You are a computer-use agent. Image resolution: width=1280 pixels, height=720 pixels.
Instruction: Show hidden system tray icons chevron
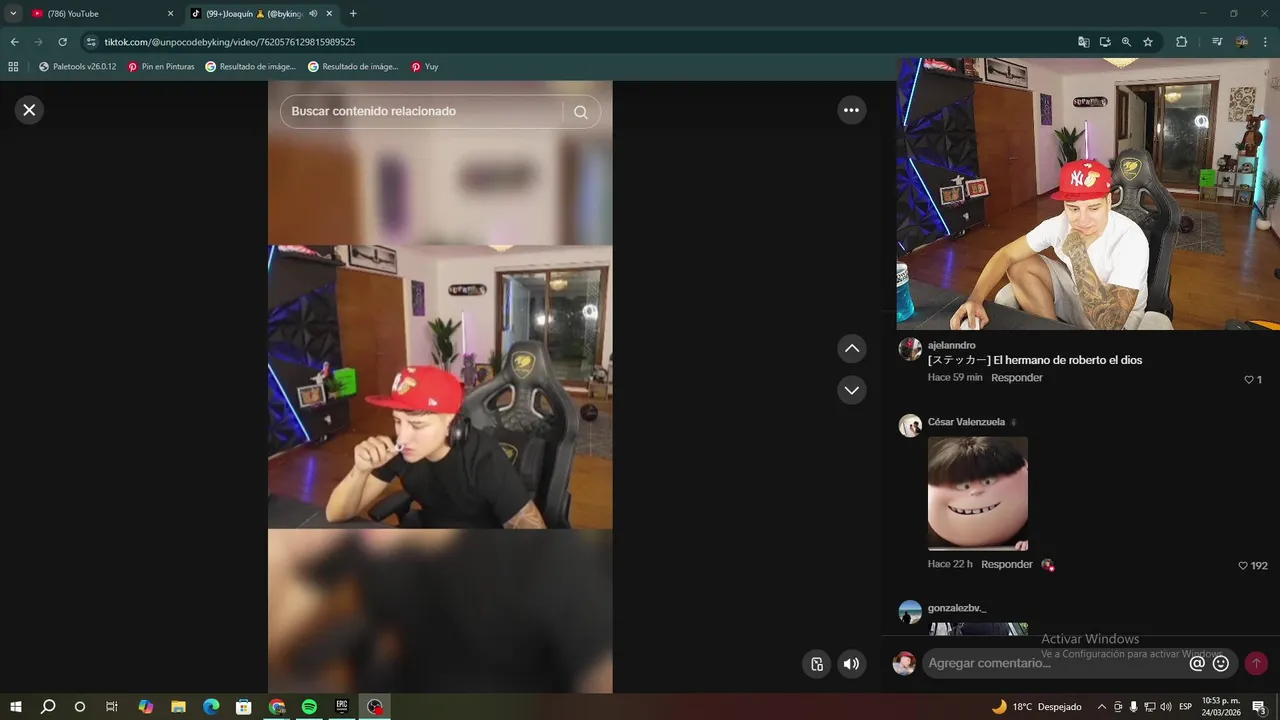[x=1102, y=707]
